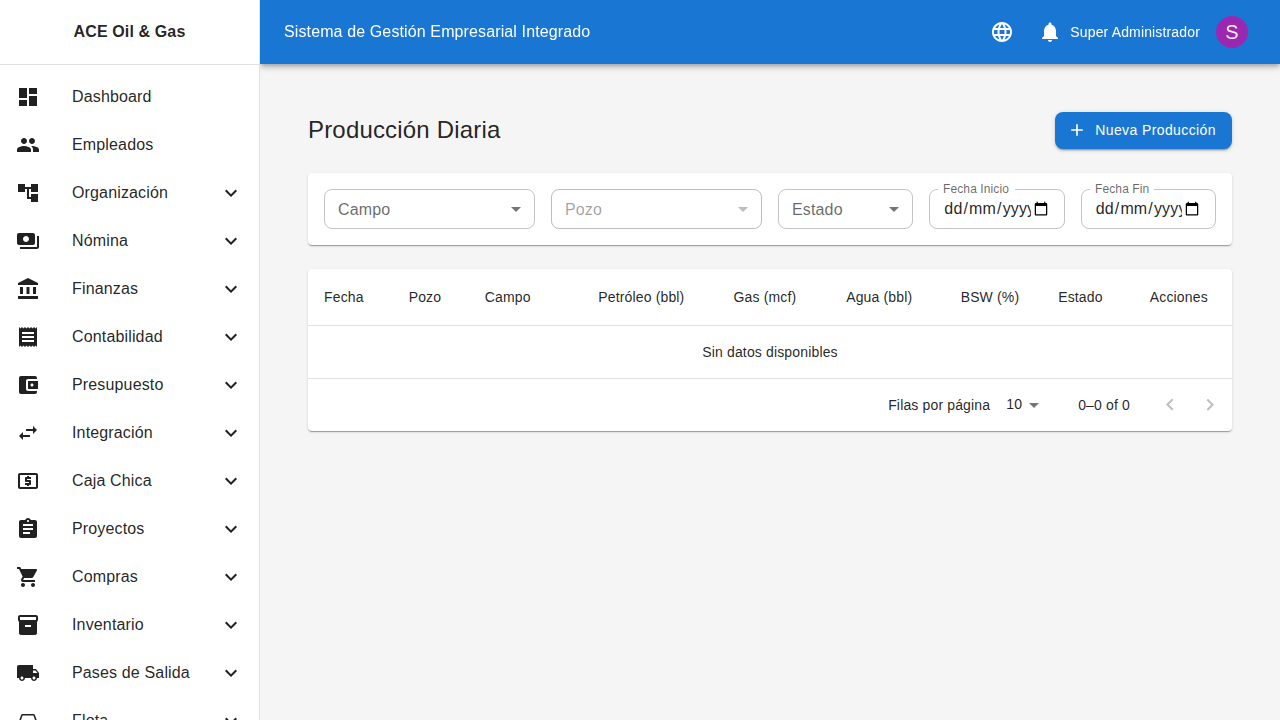1280x720 pixels.
Task: Select the Compras shopping cart icon
Action: (28, 577)
